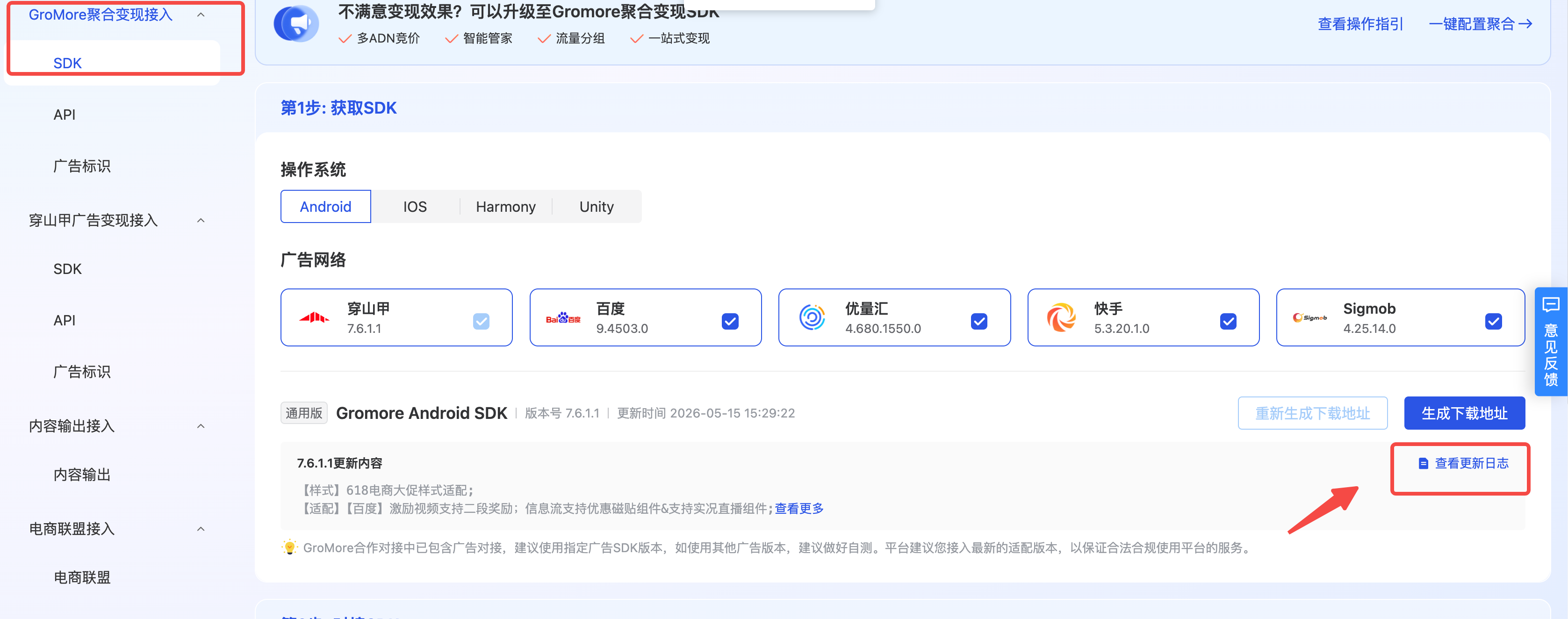This screenshot has width=1568, height=619.
Task: Click the Sigmob logo icon
Action: click(x=1310, y=318)
